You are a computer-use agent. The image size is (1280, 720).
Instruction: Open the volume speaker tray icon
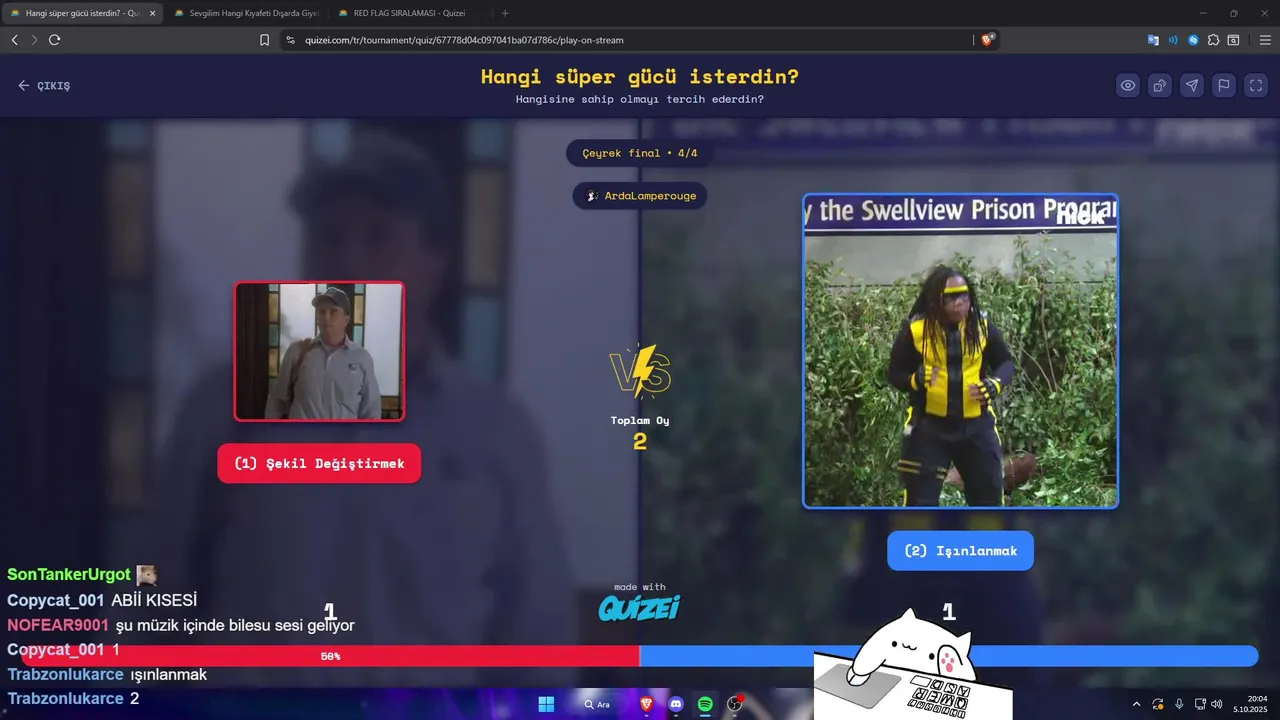click(x=1217, y=704)
